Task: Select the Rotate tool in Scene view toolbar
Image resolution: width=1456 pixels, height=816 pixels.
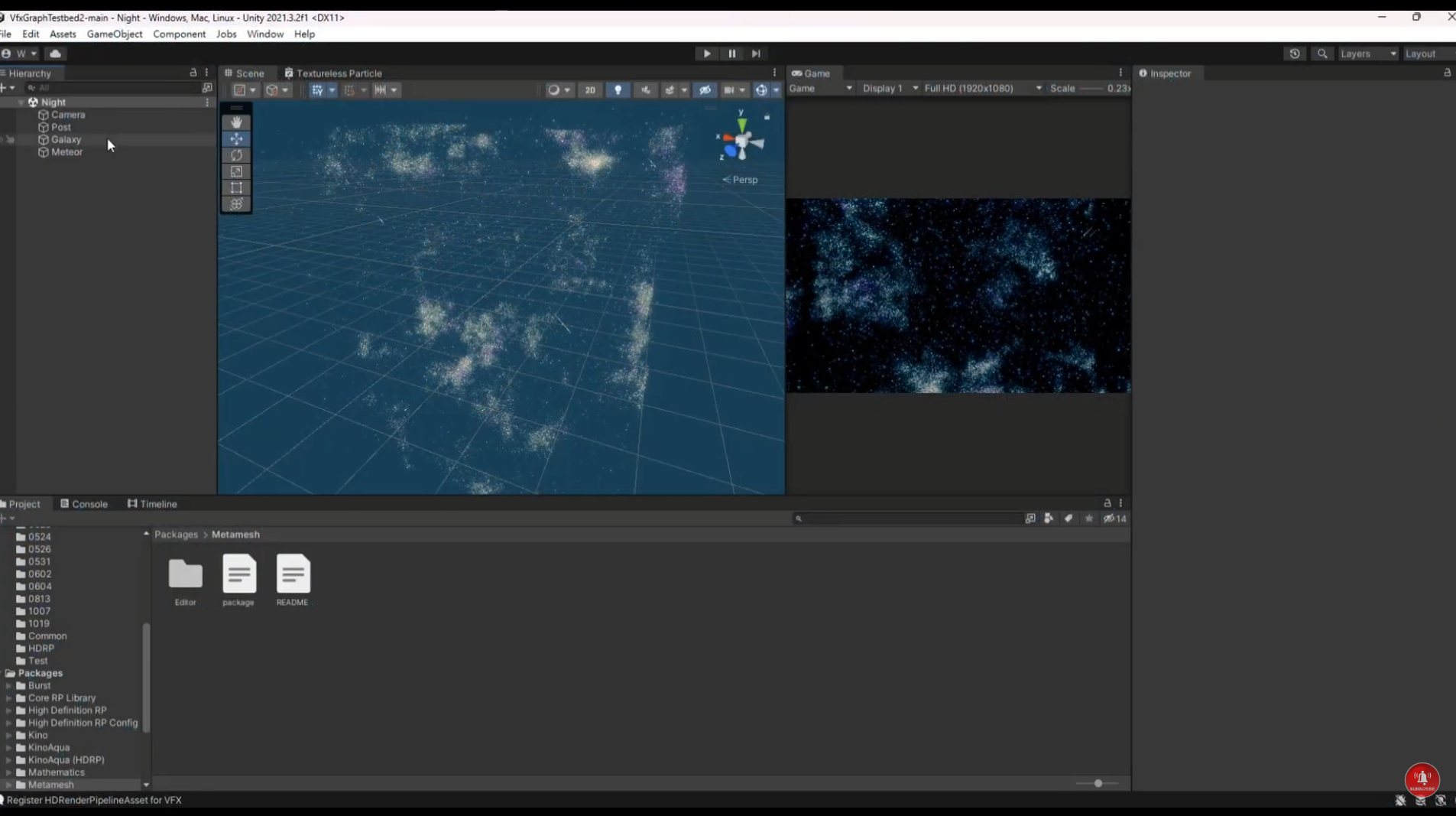Action: pos(237,154)
